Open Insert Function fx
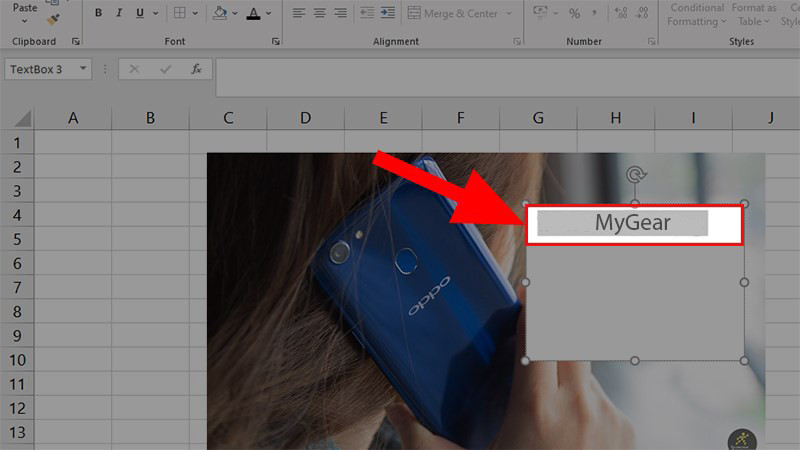Screen dimensions: 800x450 click(196, 69)
